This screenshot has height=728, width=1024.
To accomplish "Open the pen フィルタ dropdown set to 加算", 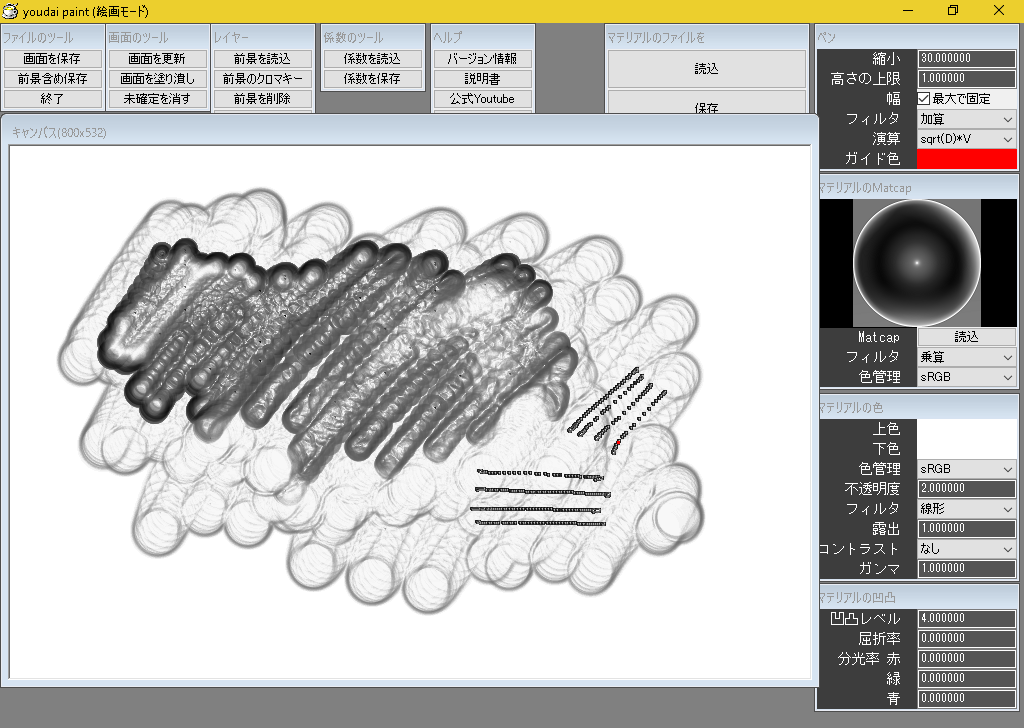I will tap(966, 118).
